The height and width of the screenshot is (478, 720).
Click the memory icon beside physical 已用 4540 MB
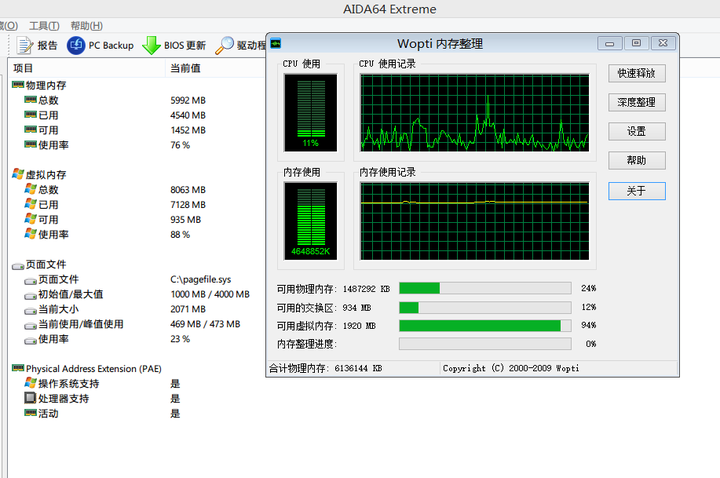click(x=30, y=114)
